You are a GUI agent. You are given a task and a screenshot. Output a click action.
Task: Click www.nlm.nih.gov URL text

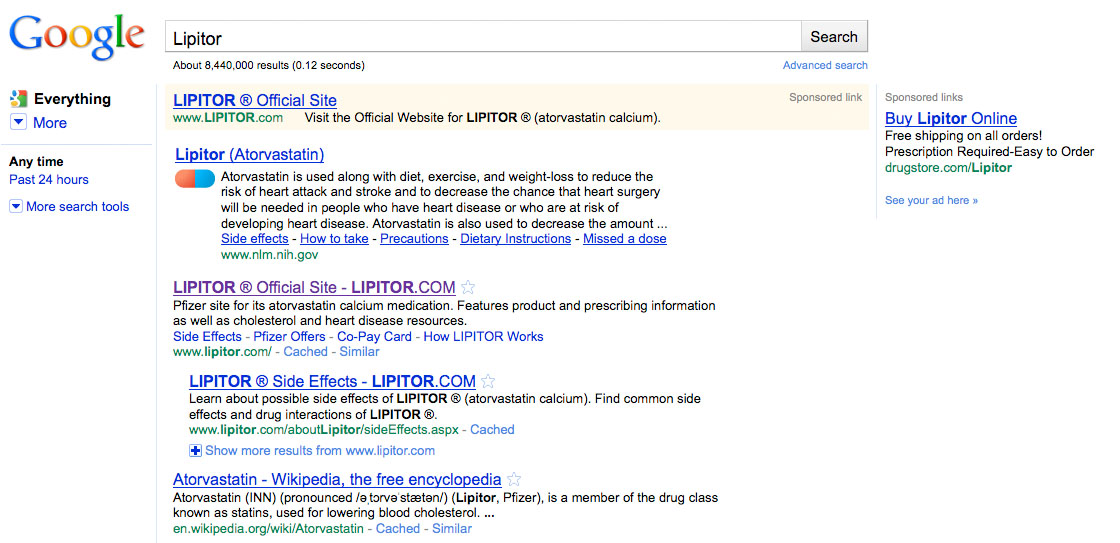tap(270, 254)
